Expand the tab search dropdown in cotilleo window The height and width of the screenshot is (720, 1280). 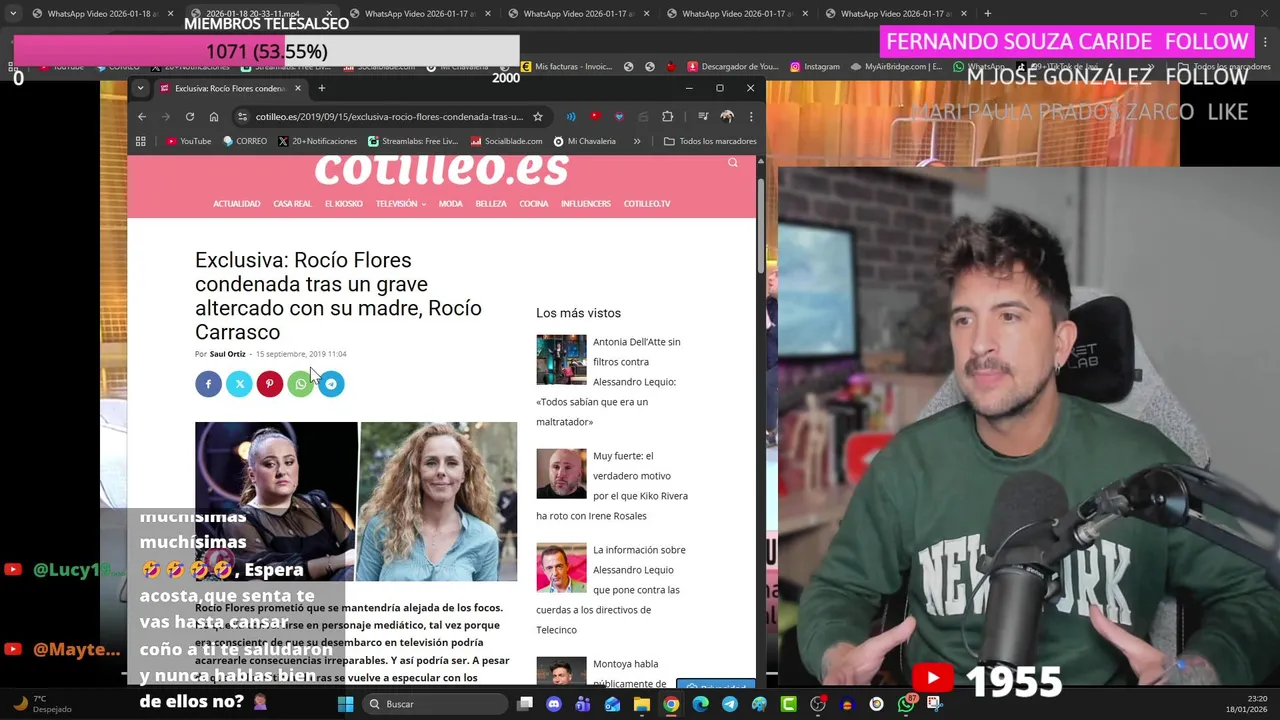[140, 88]
